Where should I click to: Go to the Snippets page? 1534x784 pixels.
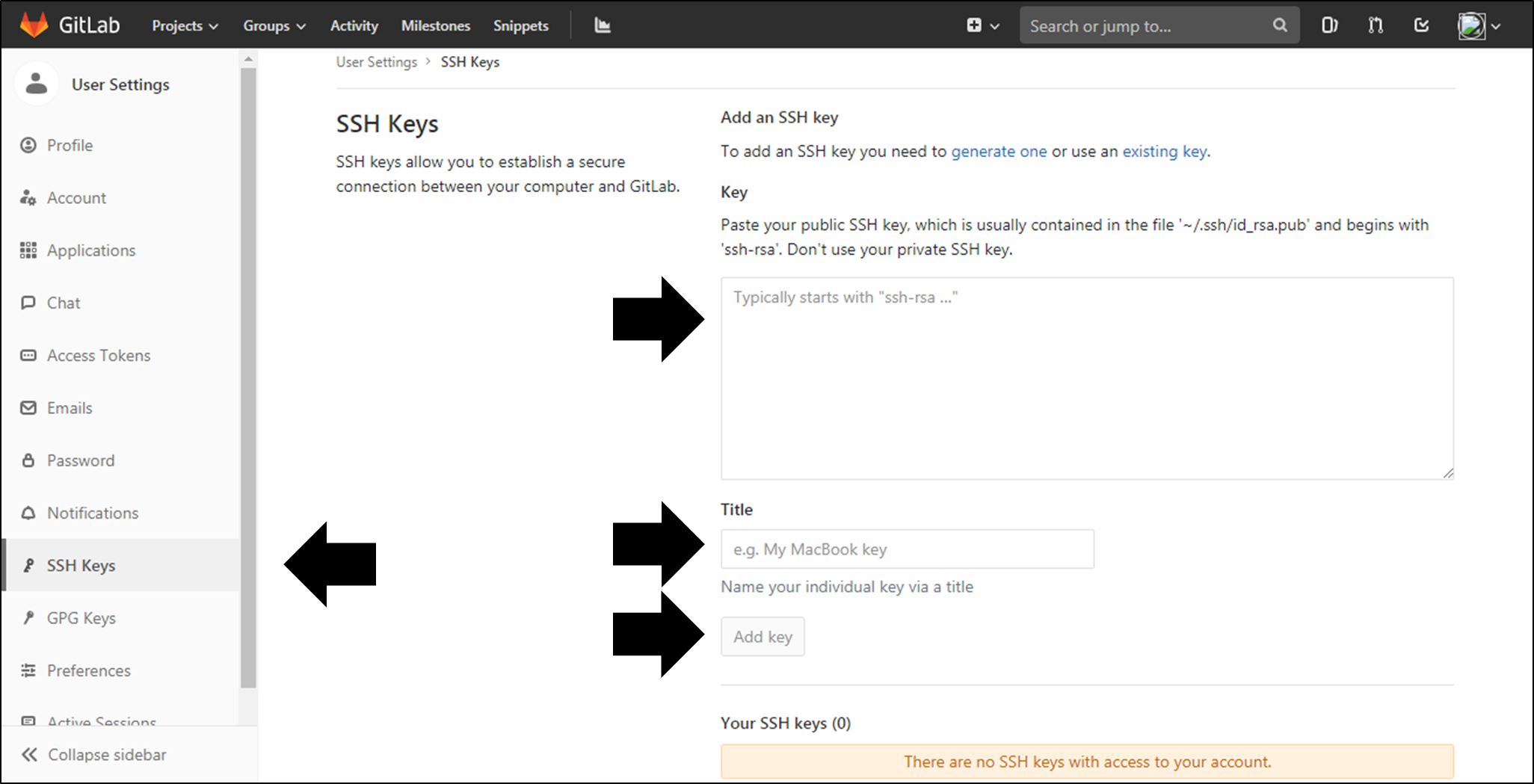point(520,25)
